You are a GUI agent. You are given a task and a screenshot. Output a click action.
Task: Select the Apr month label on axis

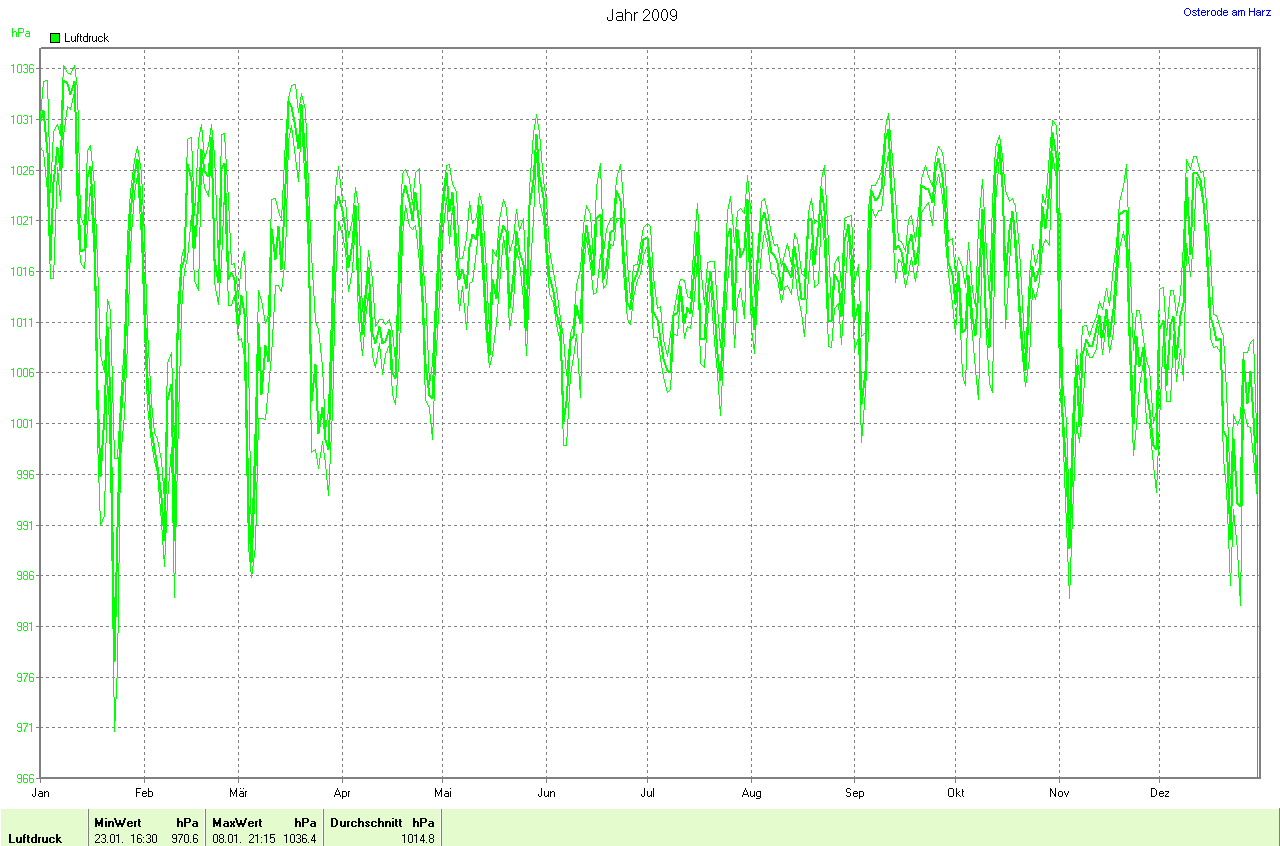coord(342,793)
